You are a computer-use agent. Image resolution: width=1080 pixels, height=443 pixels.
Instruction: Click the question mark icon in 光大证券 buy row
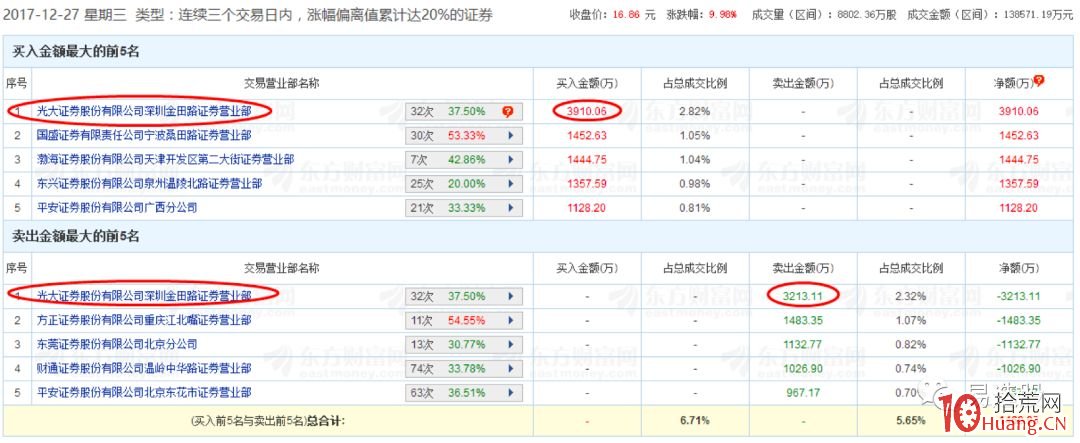(x=508, y=112)
